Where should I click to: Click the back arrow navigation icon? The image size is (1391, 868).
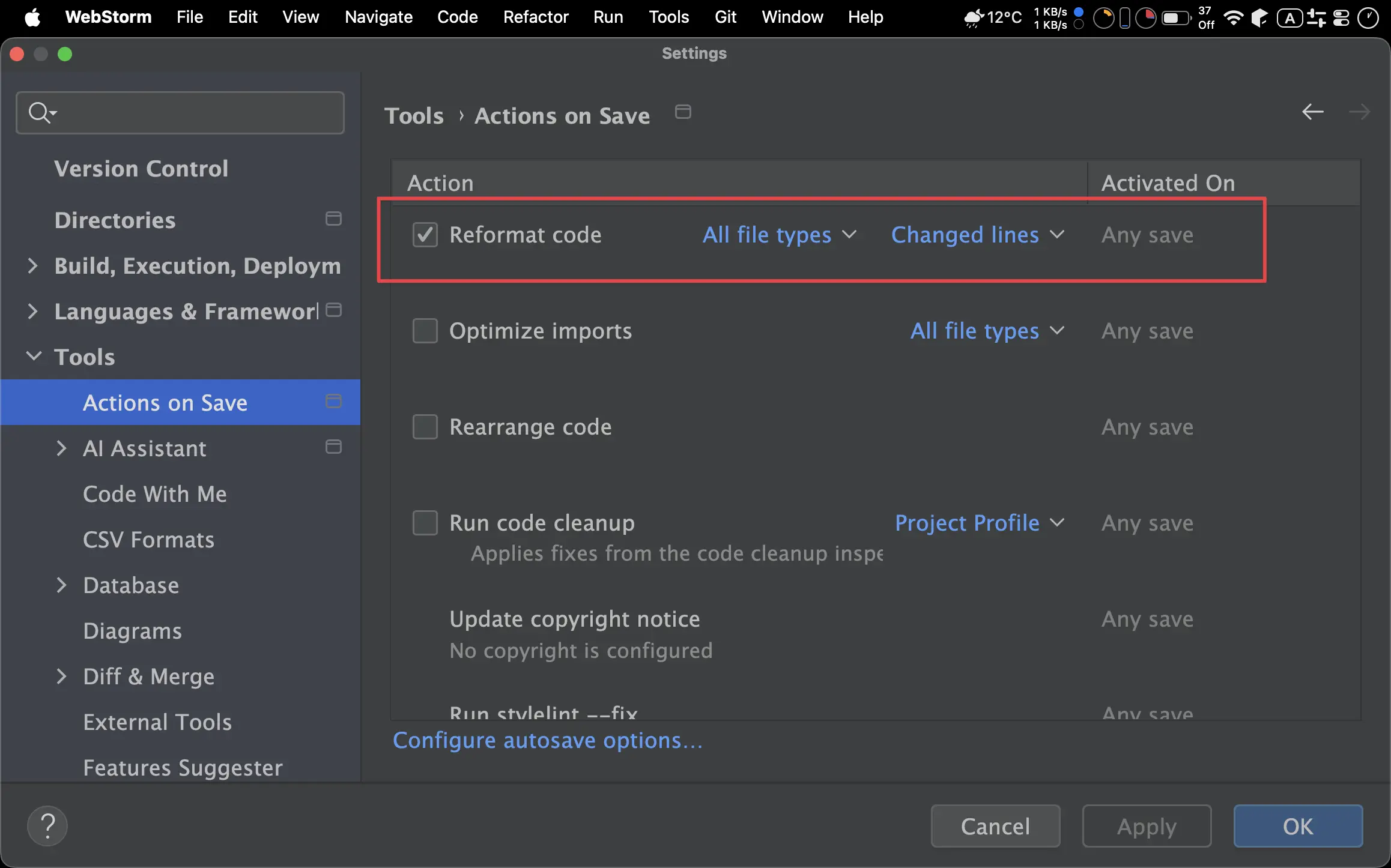pyautogui.click(x=1312, y=112)
